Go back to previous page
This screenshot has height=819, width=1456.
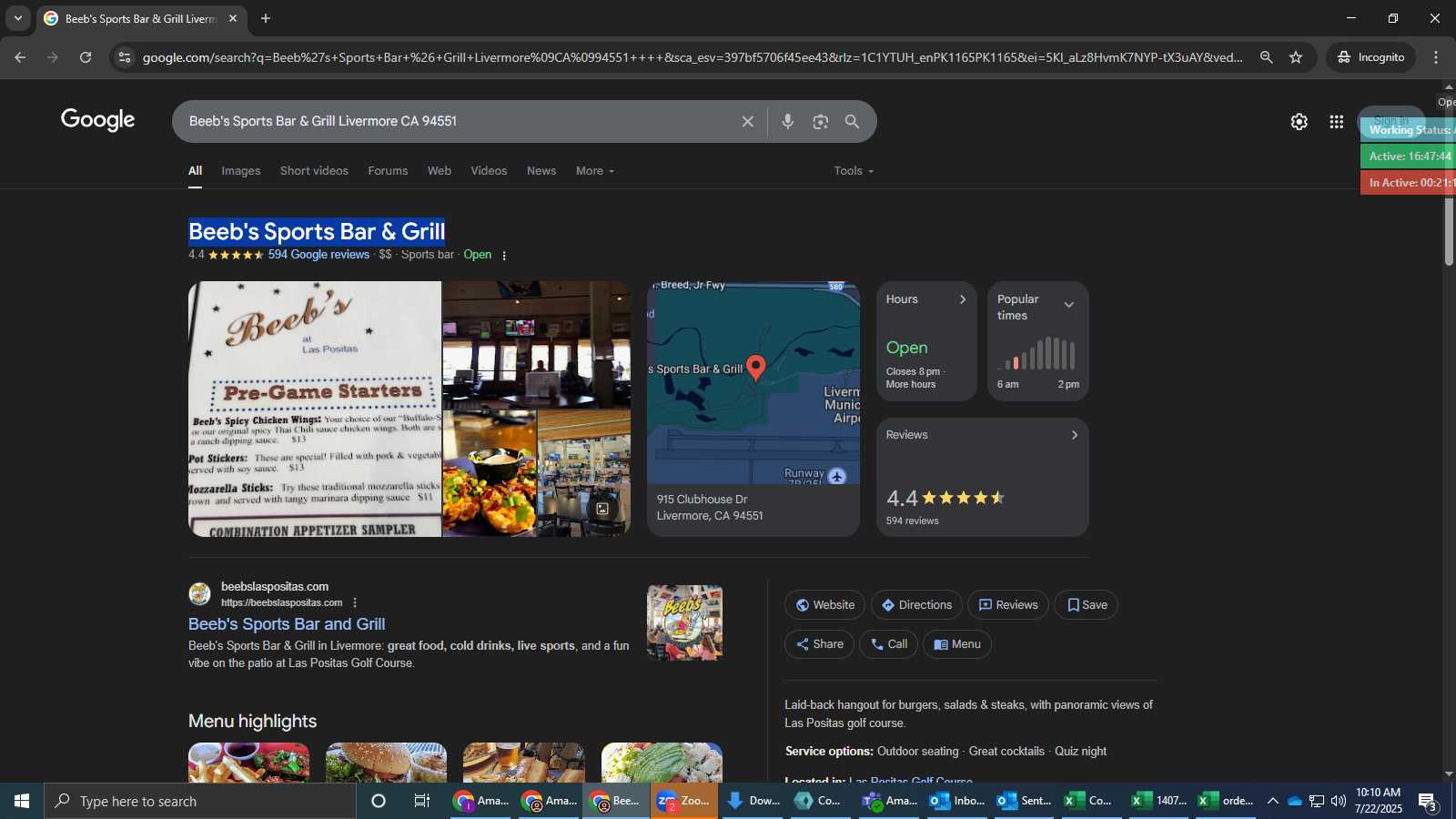20,57
